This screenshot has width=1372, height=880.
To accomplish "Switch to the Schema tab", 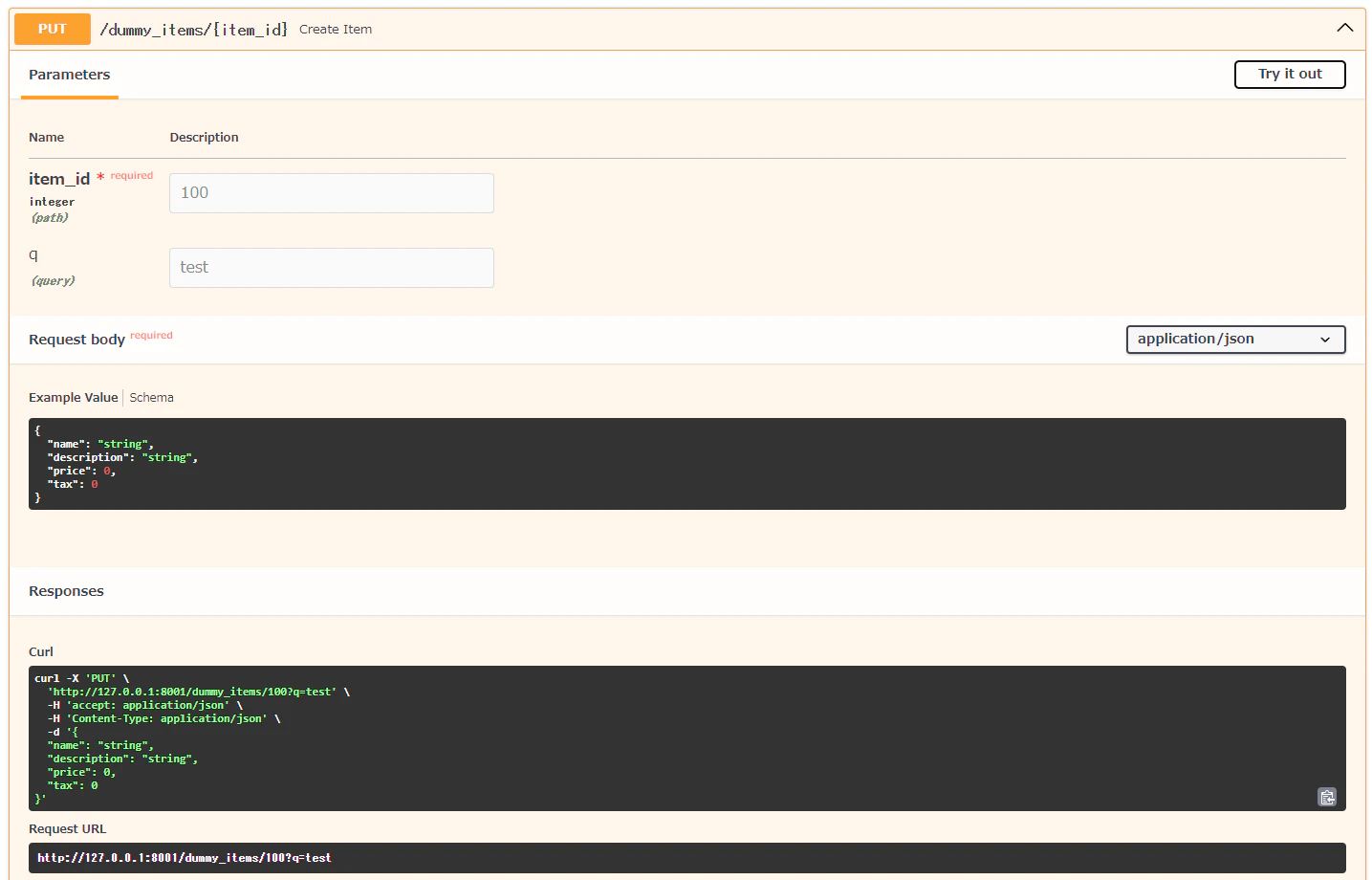I will [151, 398].
